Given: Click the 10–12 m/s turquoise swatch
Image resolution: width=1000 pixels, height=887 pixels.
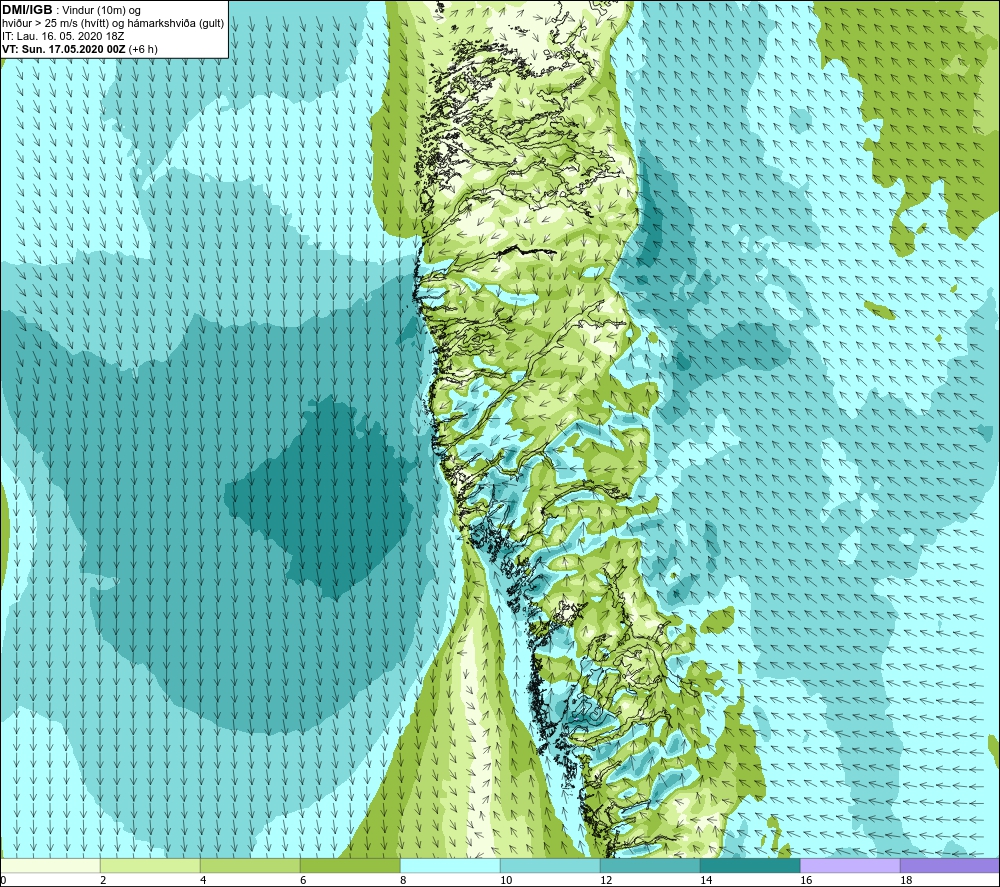Looking at the screenshot, I should pyautogui.click(x=550, y=866).
